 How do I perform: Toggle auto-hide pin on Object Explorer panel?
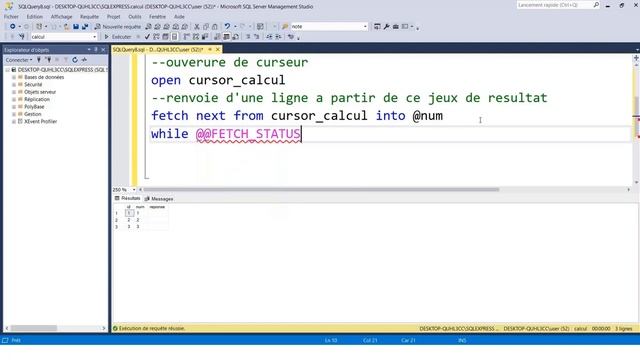[96, 49]
